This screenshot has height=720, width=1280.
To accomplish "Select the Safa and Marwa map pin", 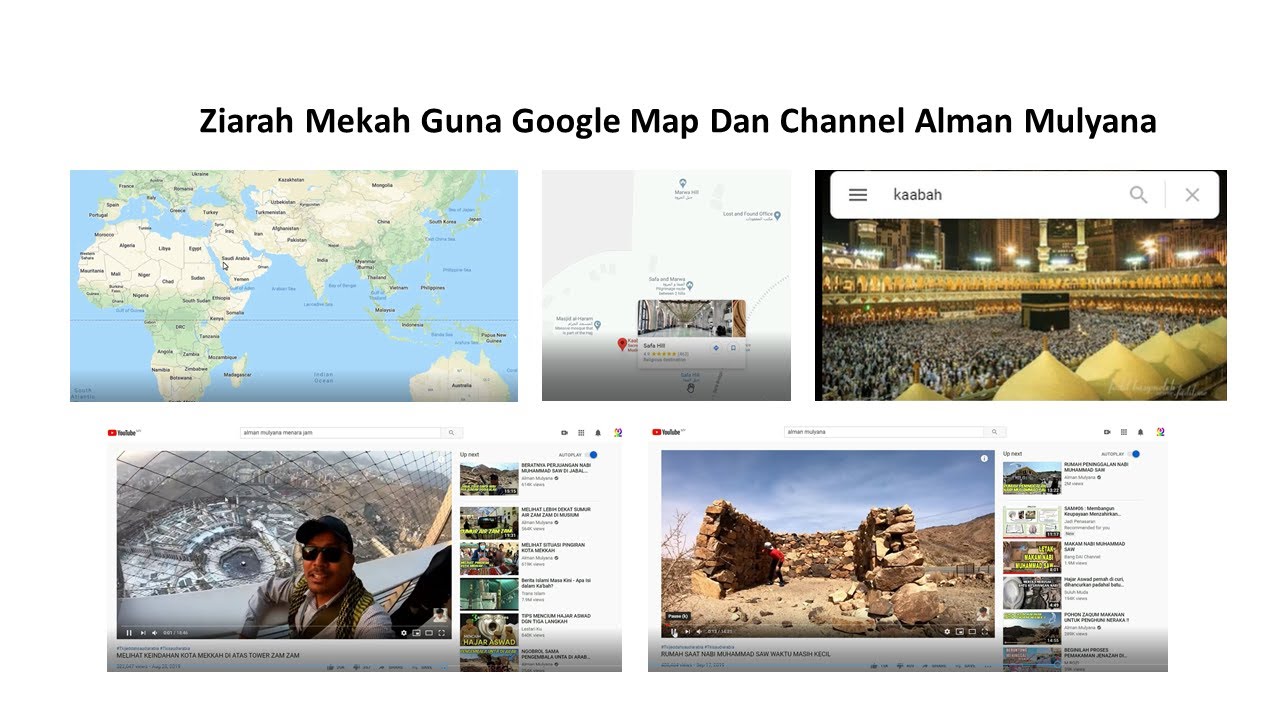I will (690, 286).
